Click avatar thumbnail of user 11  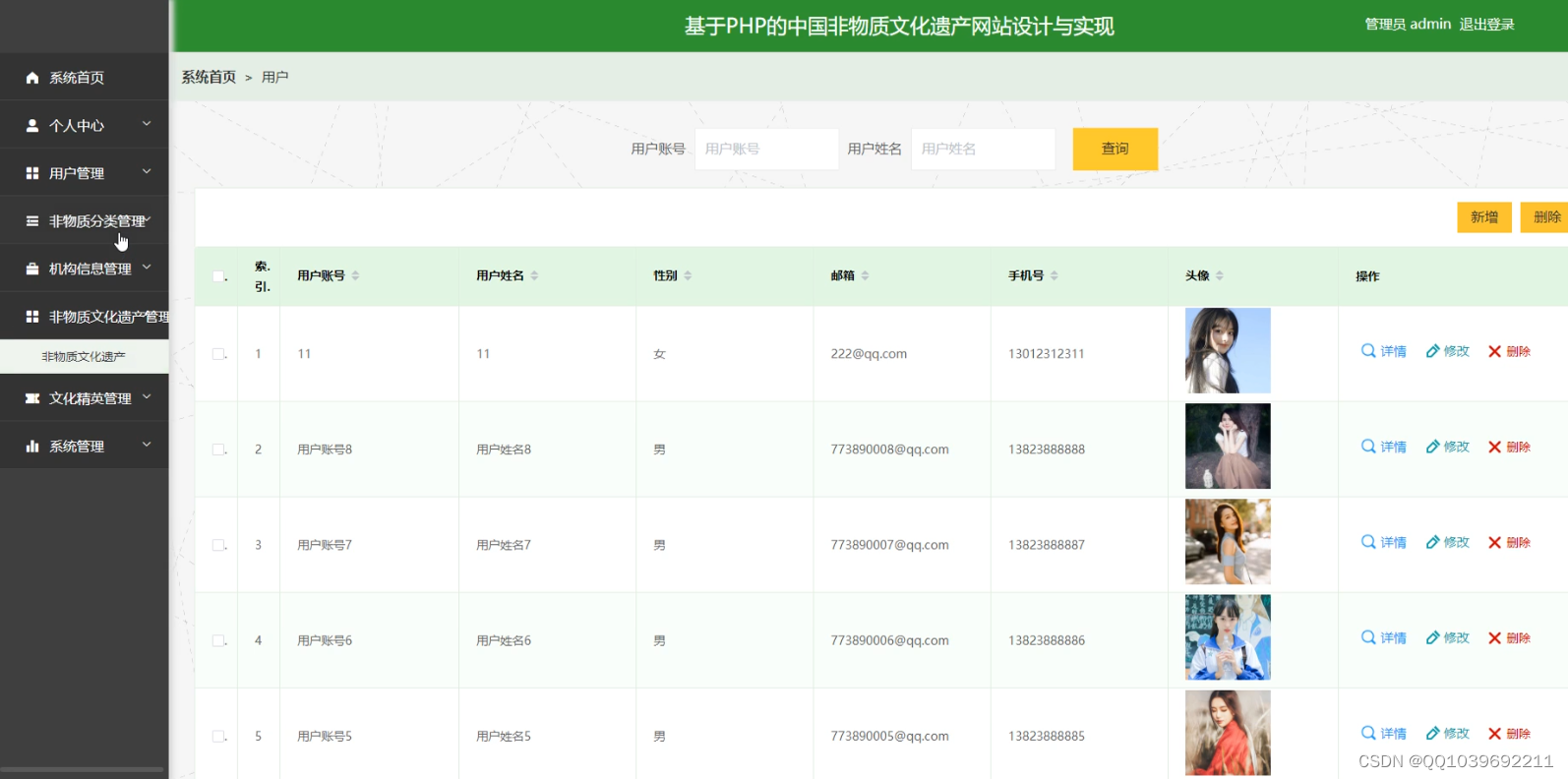pyautogui.click(x=1228, y=350)
